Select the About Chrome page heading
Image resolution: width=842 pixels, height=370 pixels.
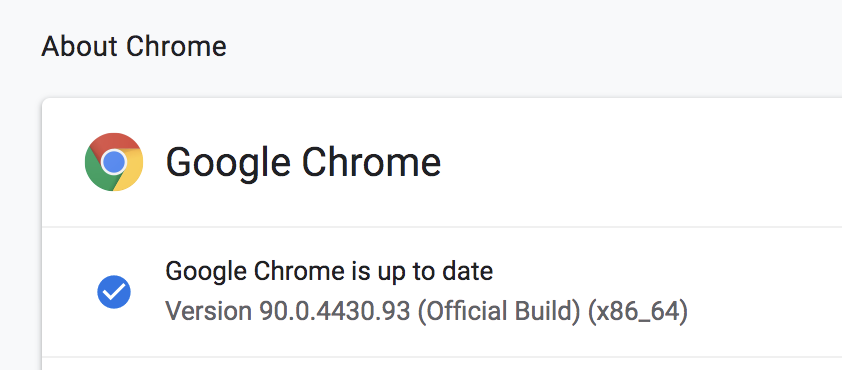pos(134,46)
